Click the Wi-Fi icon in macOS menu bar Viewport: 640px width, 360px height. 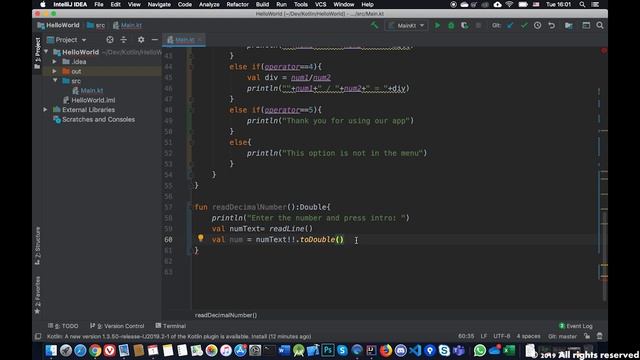click(509, 4)
